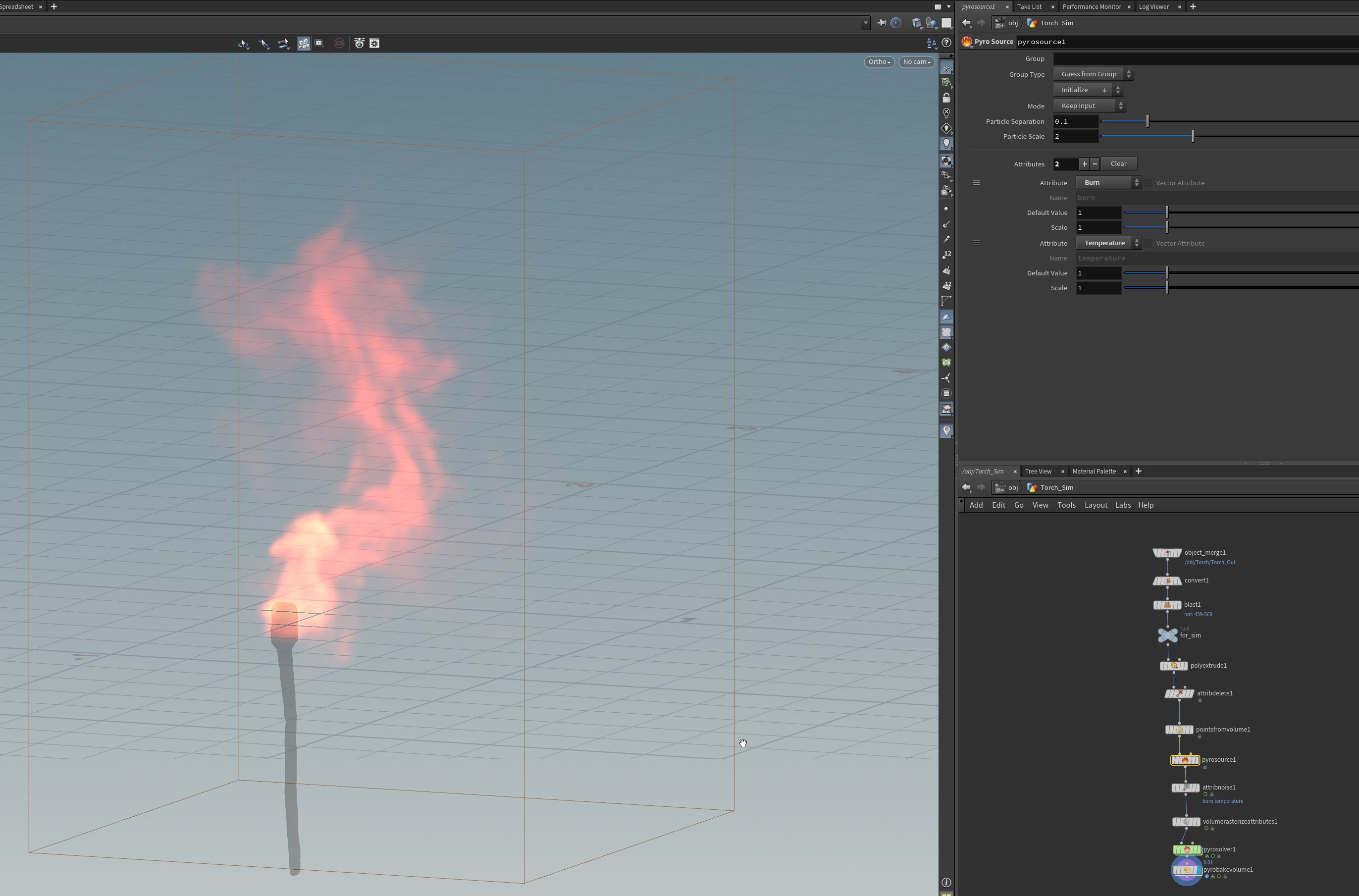Click the for_sim null node icon
This screenshot has height=896, width=1359.
[1167, 635]
